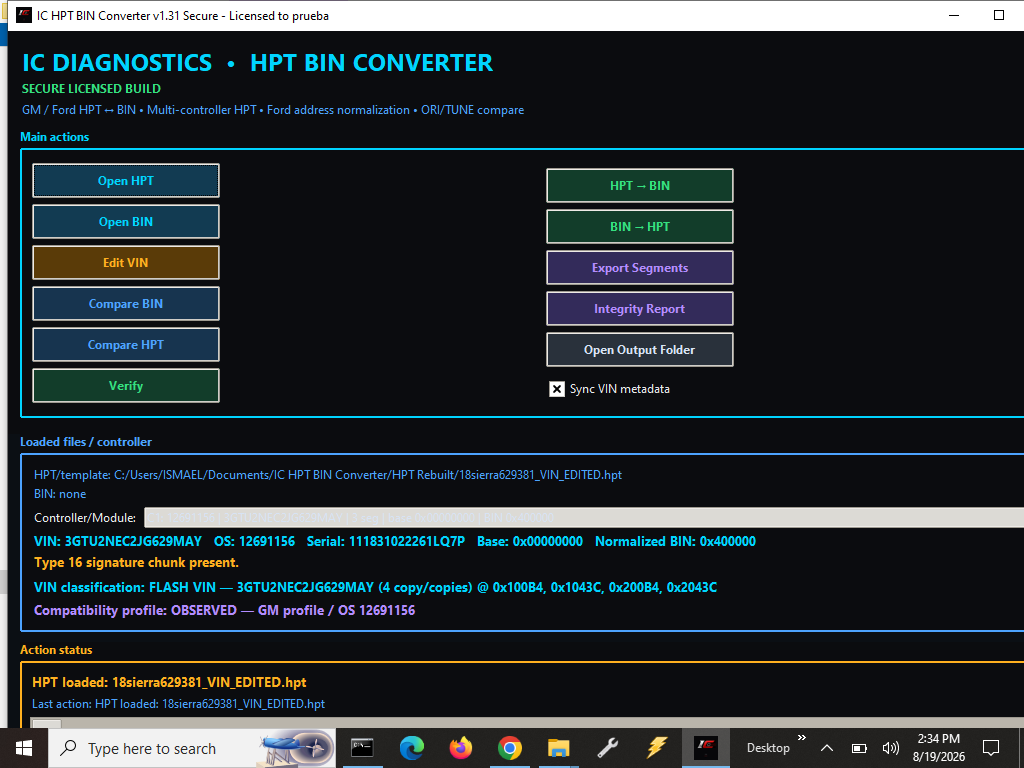1024x768 pixels.
Task: Click the Open BIN button
Action: tap(126, 221)
